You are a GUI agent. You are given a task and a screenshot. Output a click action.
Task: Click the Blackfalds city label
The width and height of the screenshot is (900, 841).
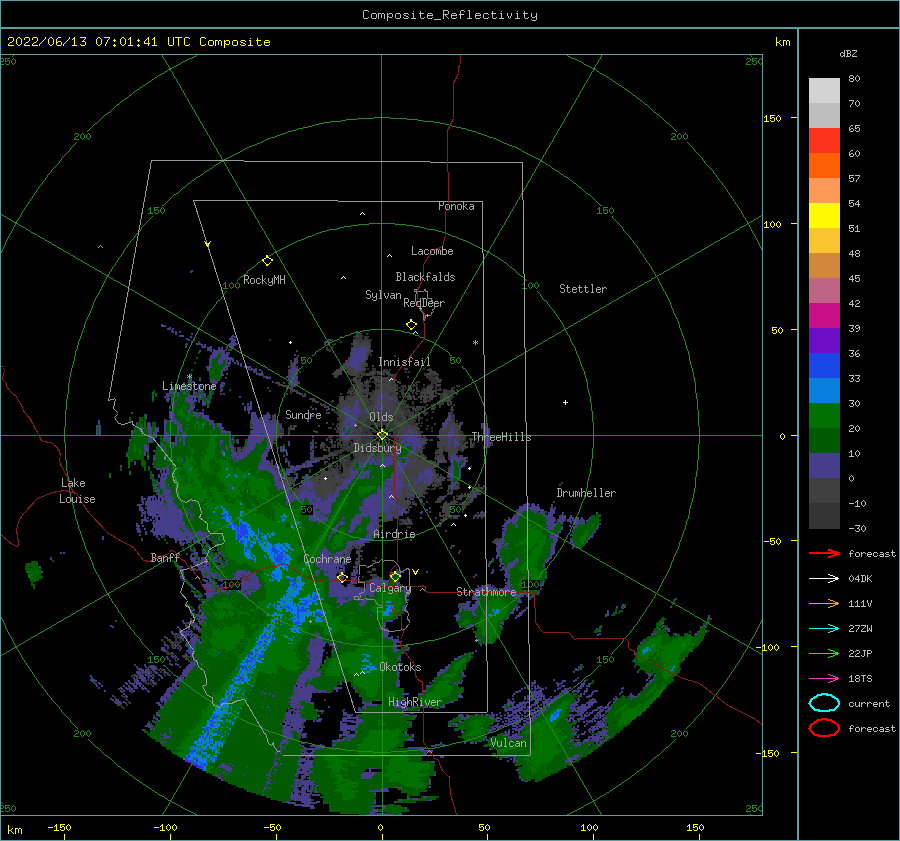[425, 277]
